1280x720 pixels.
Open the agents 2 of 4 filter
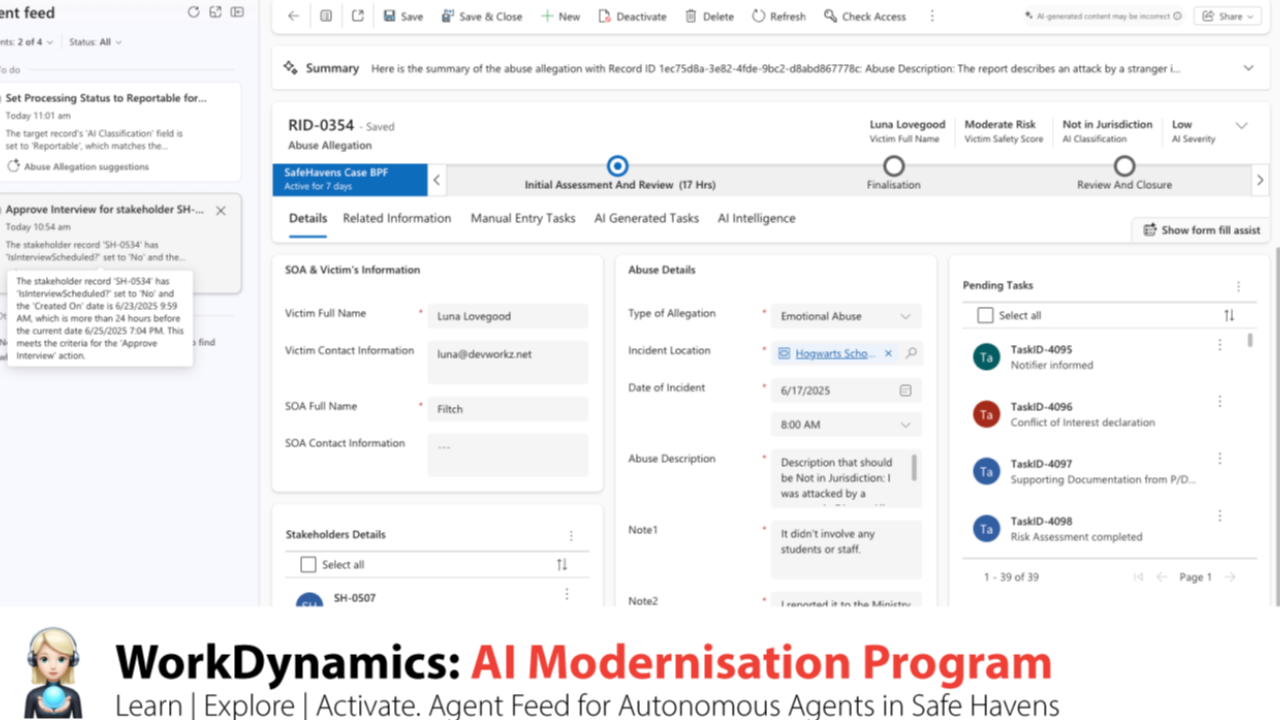pyautogui.click(x=28, y=42)
